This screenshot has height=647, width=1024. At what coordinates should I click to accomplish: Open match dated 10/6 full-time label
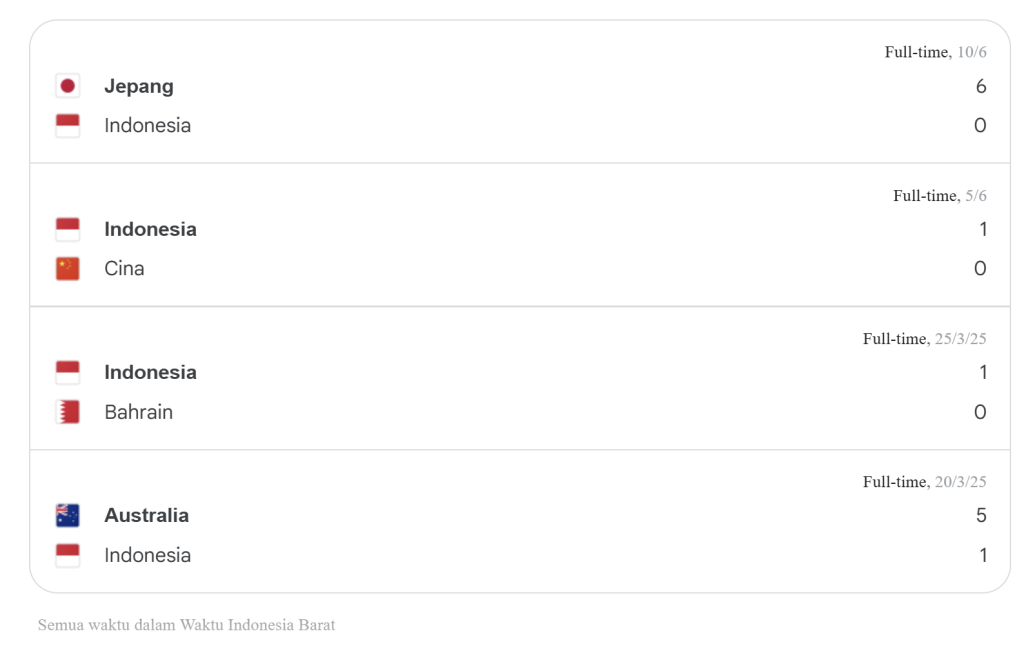935,52
